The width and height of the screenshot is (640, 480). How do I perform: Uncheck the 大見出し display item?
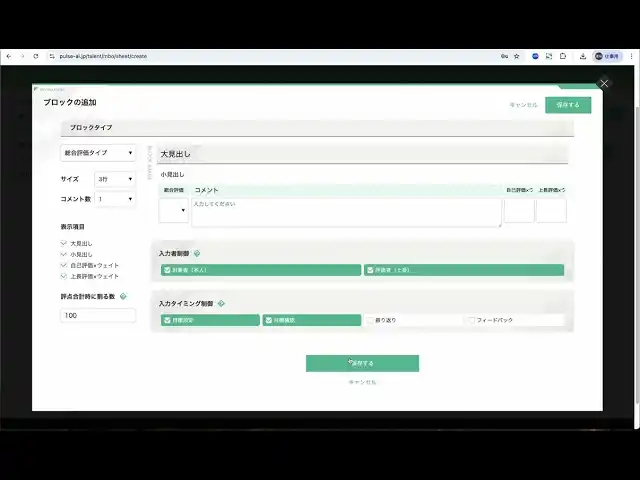64,243
